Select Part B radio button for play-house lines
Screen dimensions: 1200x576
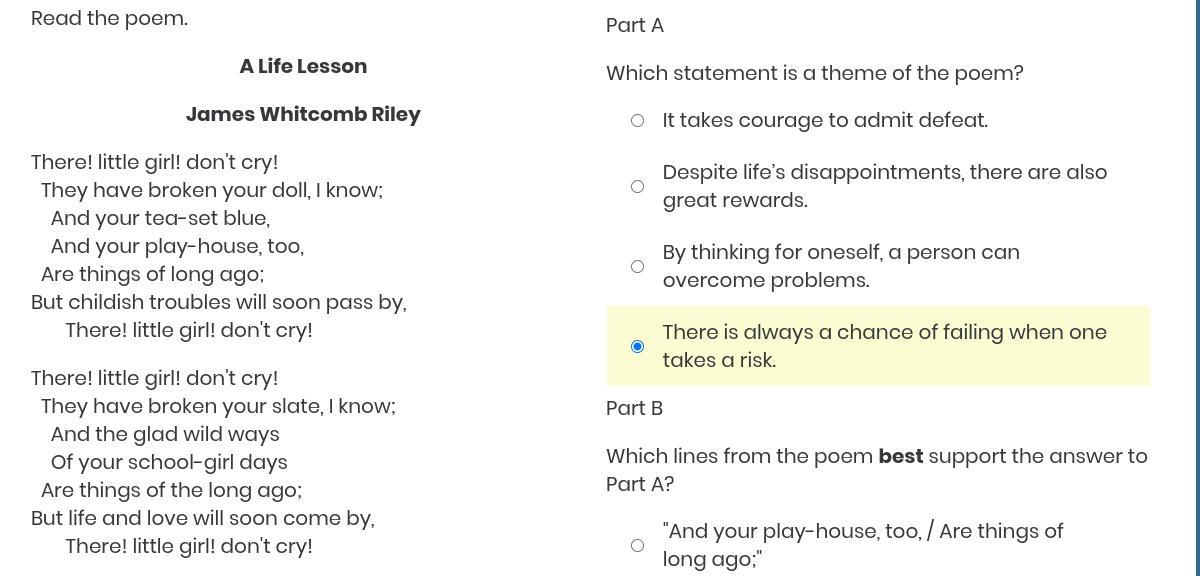pos(637,546)
